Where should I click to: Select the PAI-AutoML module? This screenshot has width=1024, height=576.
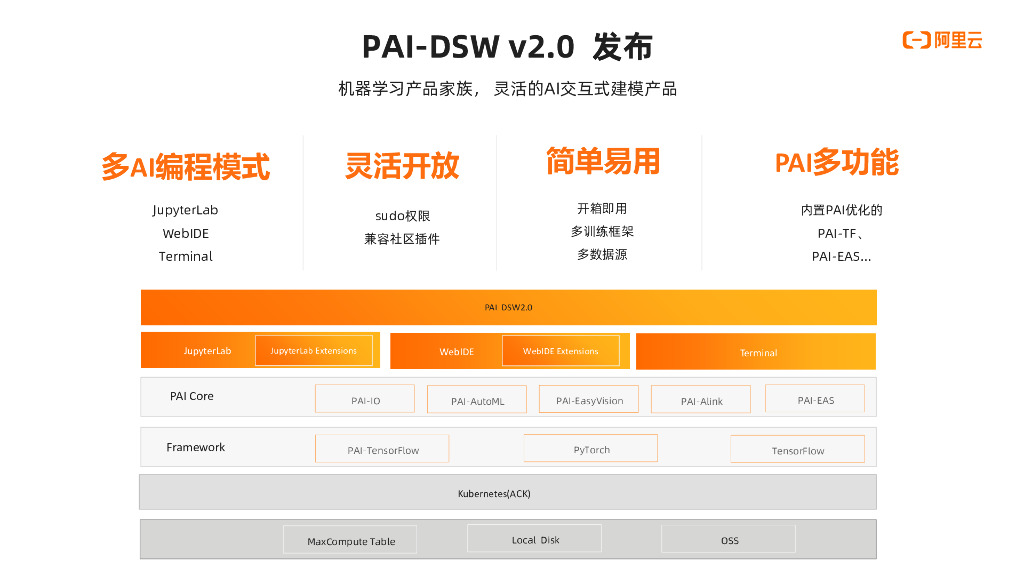click(477, 399)
